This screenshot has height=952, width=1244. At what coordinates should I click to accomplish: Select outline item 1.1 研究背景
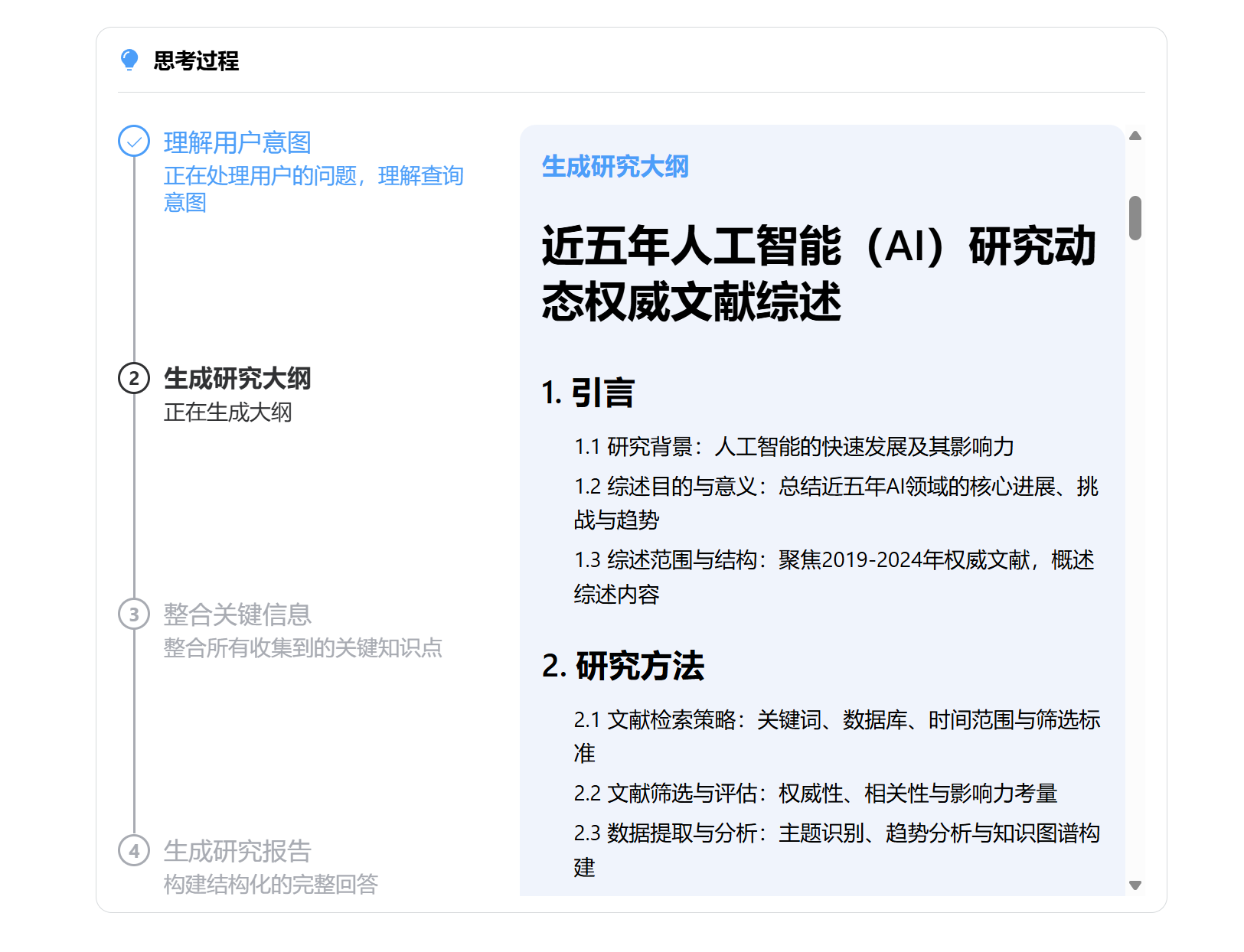[794, 446]
